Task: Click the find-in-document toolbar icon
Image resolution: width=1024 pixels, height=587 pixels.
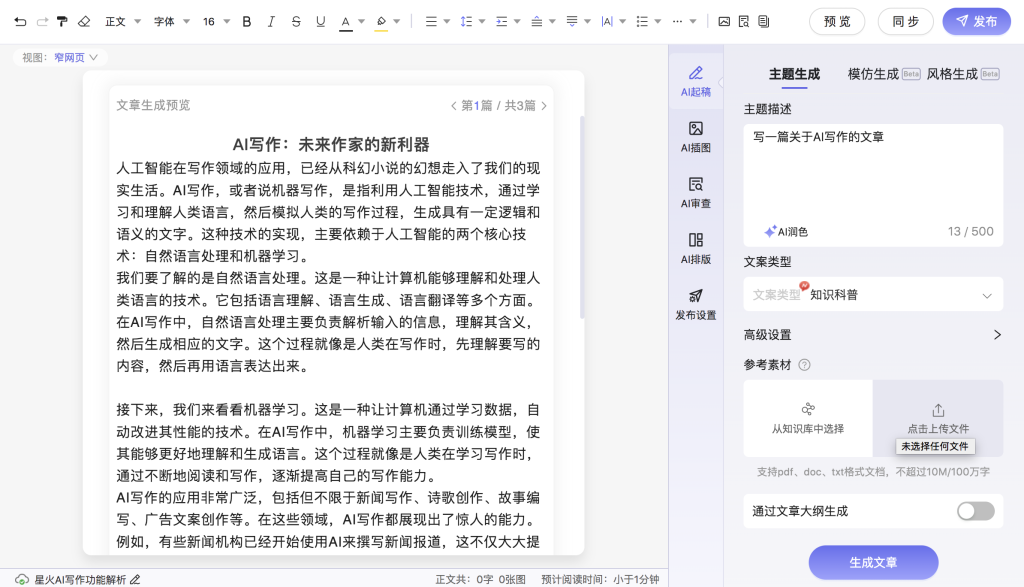Action: point(744,22)
